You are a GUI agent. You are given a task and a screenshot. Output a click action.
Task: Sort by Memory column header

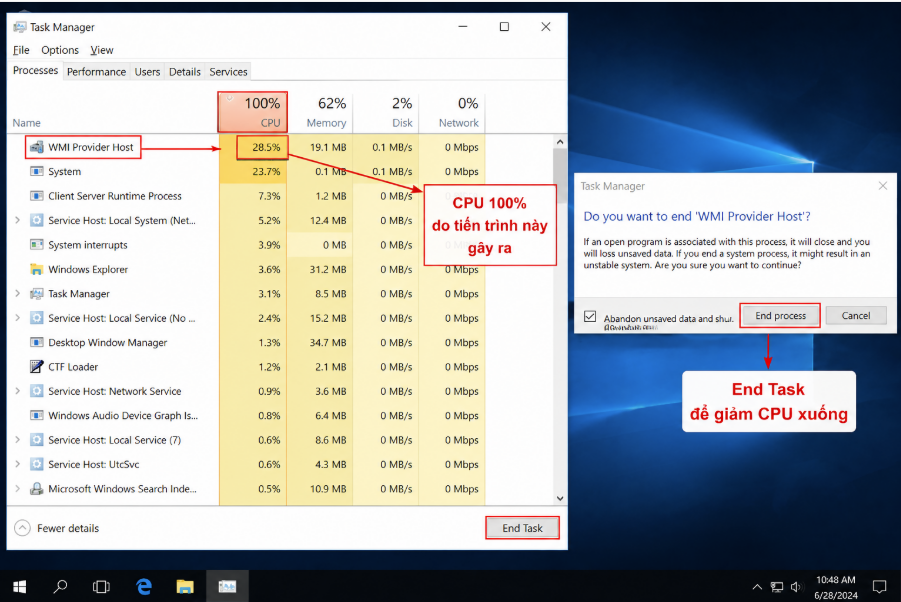click(320, 112)
